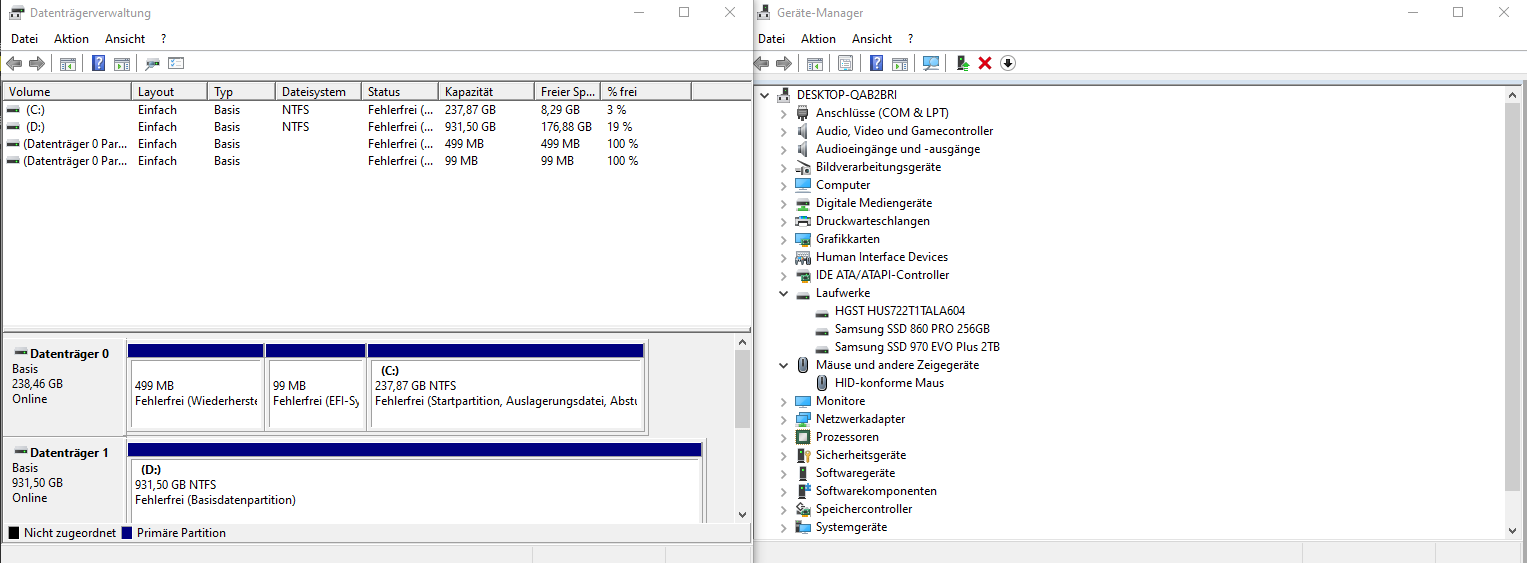1527x563 pixels.
Task: Expand the Computer category
Action: coord(784,185)
